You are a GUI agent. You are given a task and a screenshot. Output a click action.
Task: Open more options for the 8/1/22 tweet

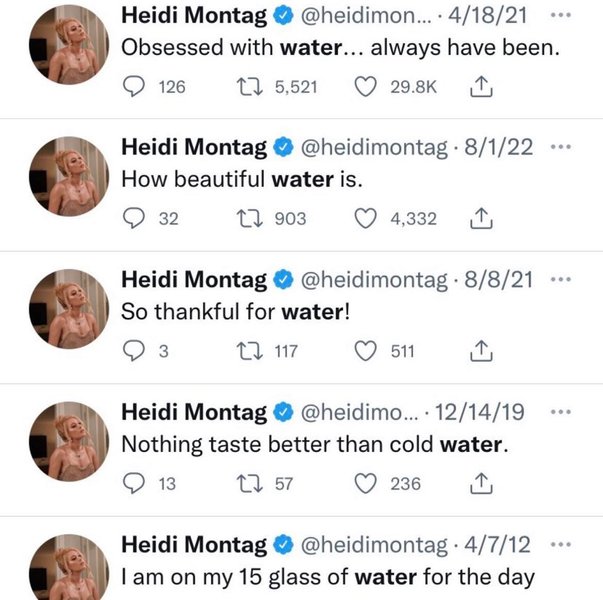click(x=561, y=146)
